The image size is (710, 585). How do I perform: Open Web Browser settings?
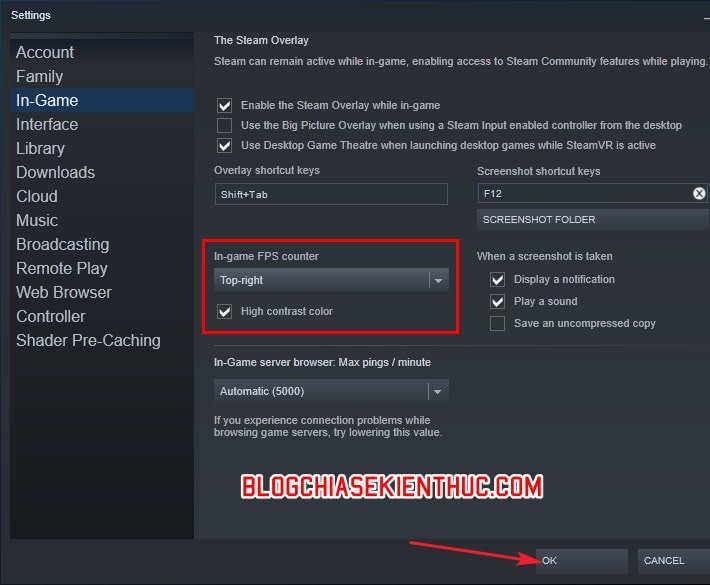click(x=102, y=292)
